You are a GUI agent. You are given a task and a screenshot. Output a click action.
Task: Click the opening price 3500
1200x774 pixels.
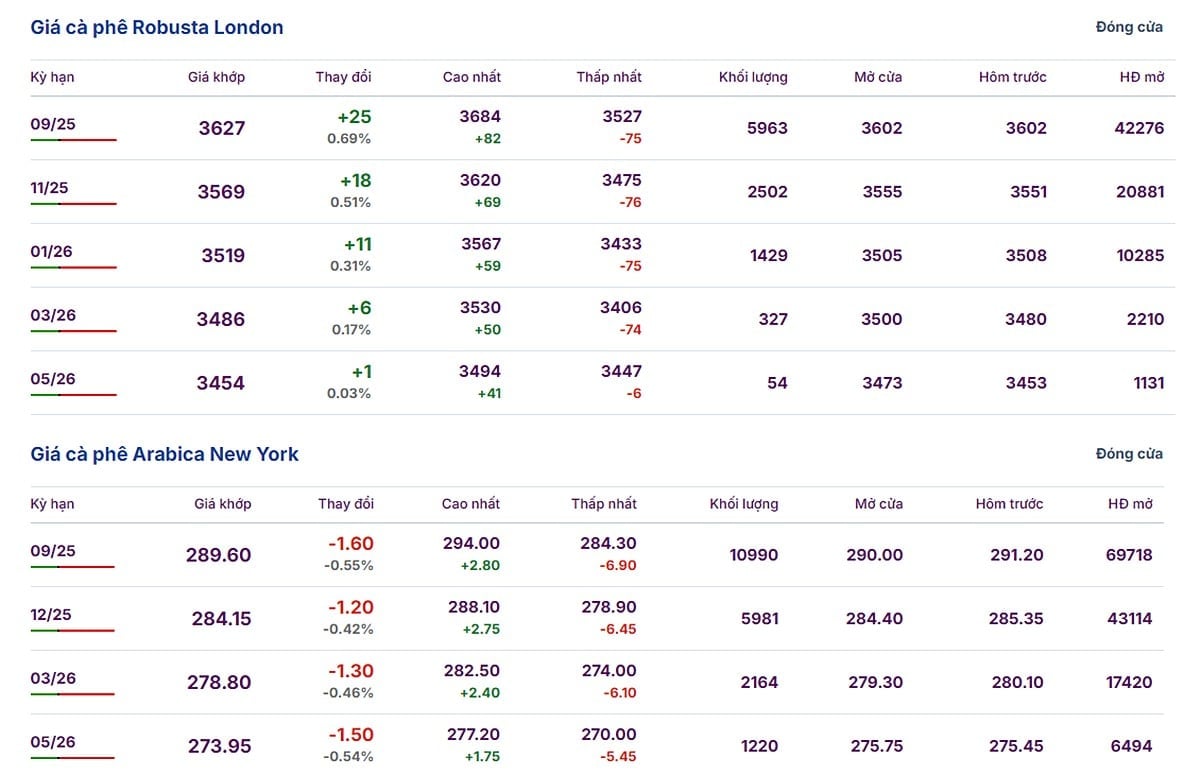[882, 320]
